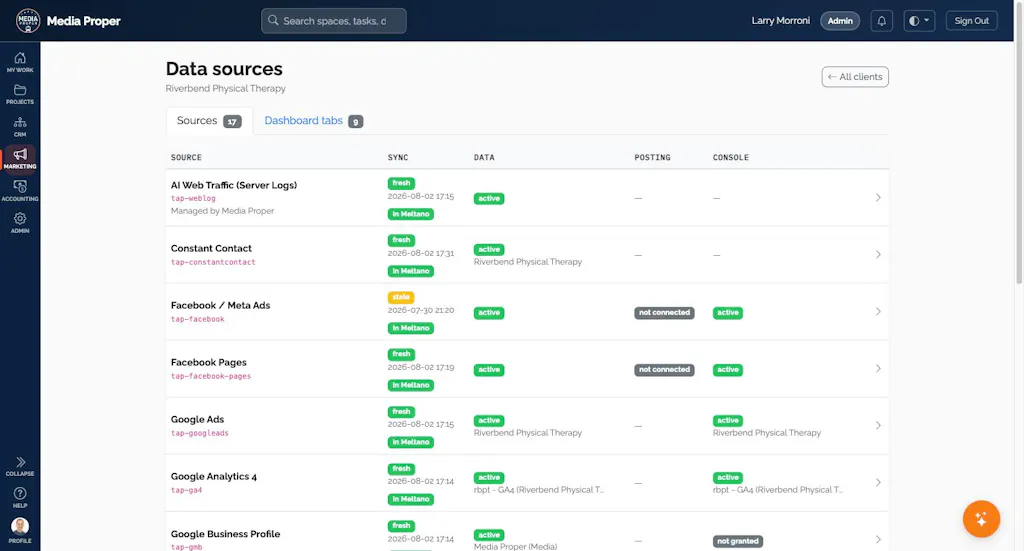The height and width of the screenshot is (551, 1024).
Task: Click the DATA column header
Action: pos(484,157)
